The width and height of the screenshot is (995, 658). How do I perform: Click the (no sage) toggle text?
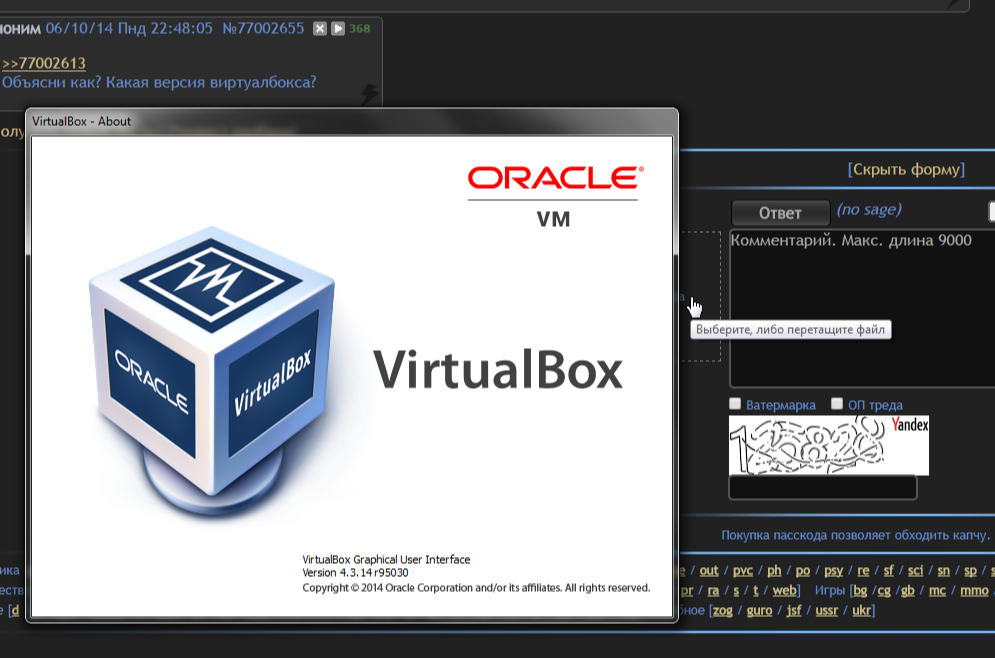[869, 209]
